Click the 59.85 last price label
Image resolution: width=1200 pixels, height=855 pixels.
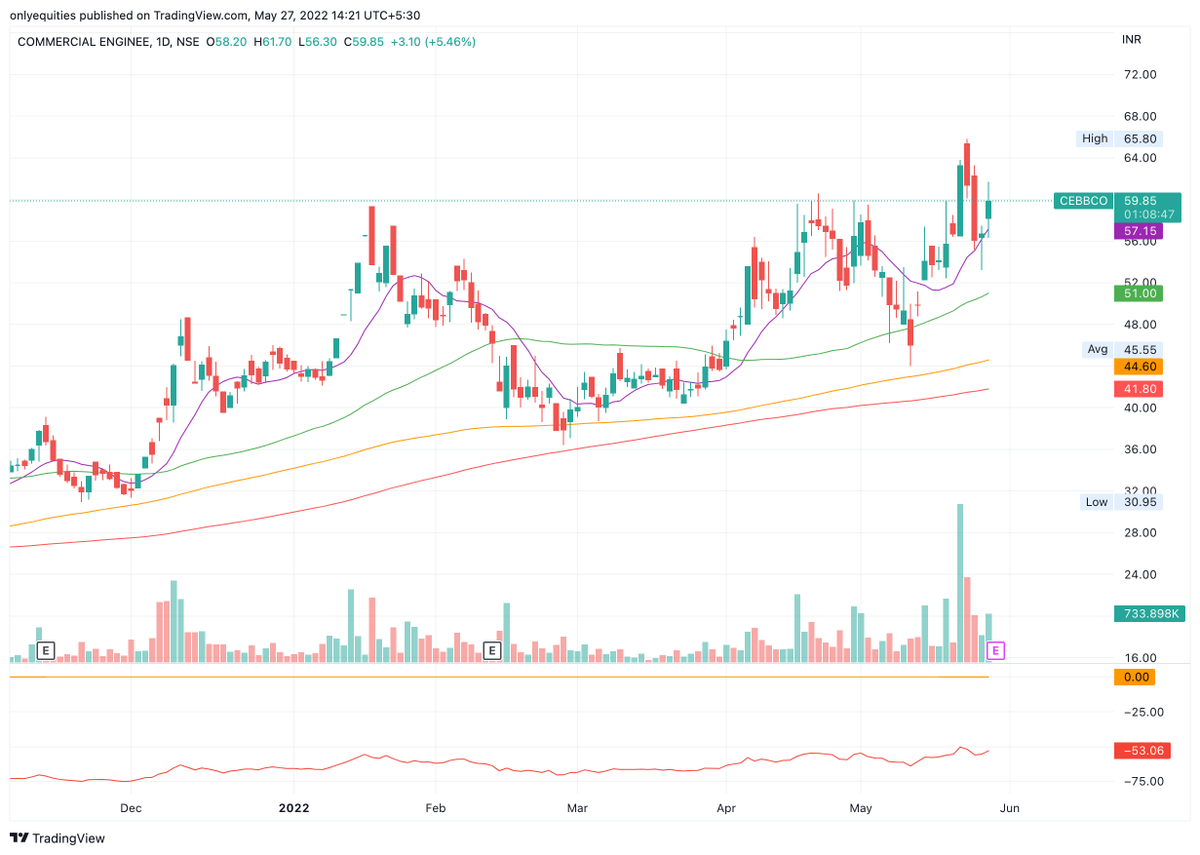pyautogui.click(x=1138, y=201)
